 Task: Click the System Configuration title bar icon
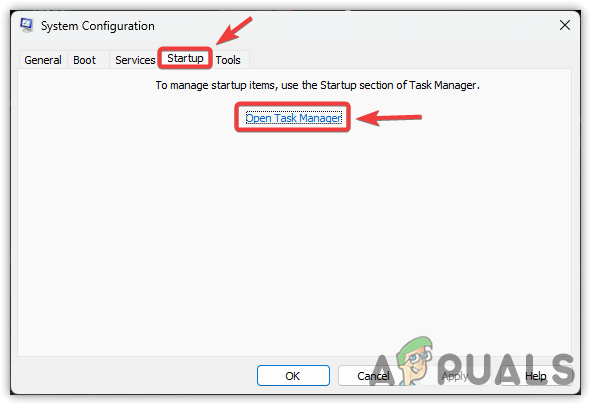(x=27, y=25)
